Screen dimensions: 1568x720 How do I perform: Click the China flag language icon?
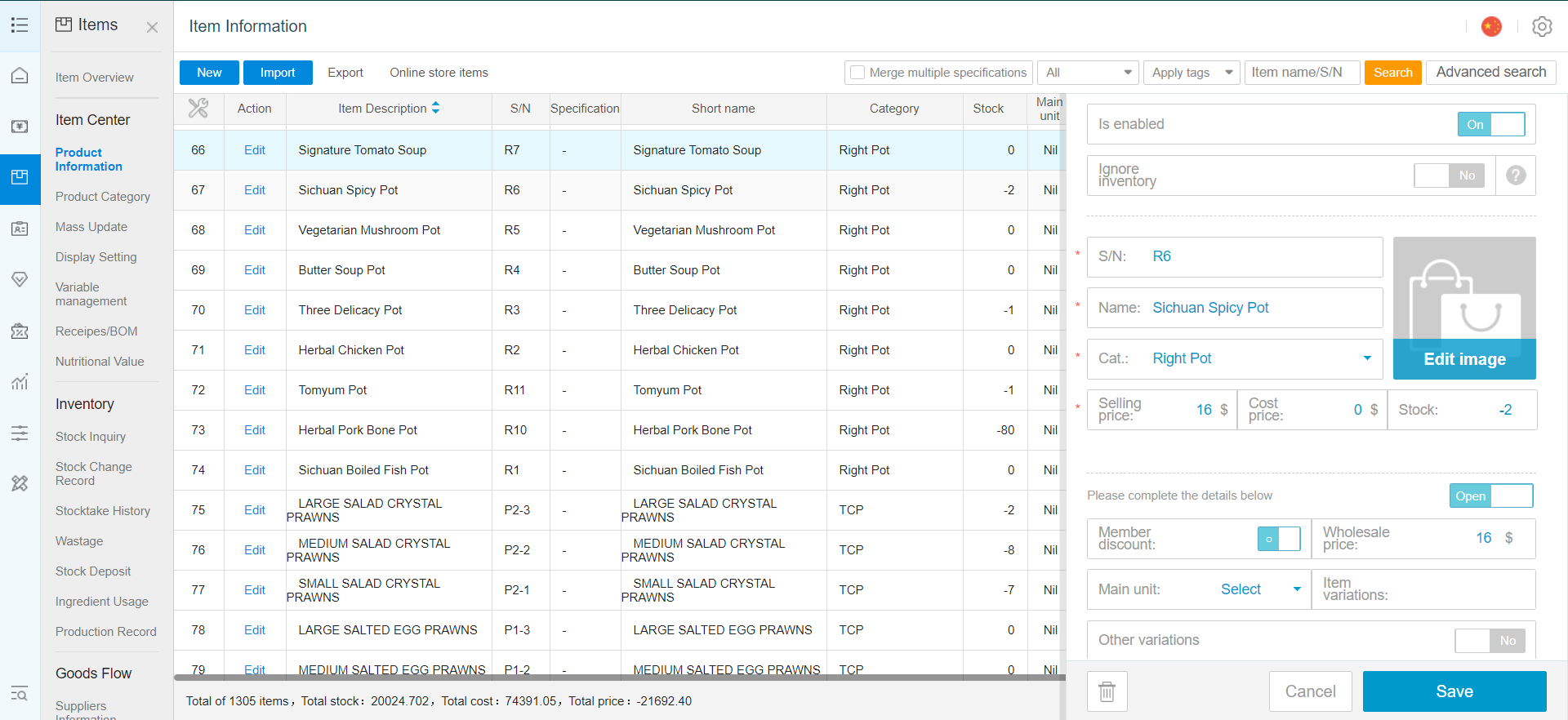(x=1491, y=27)
